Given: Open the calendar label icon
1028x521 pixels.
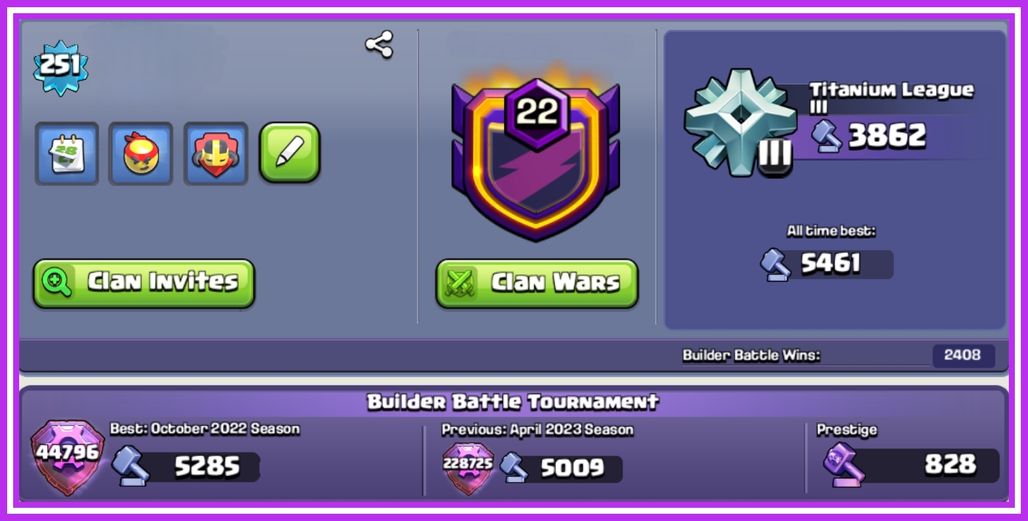Looking at the screenshot, I should [x=67, y=153].
